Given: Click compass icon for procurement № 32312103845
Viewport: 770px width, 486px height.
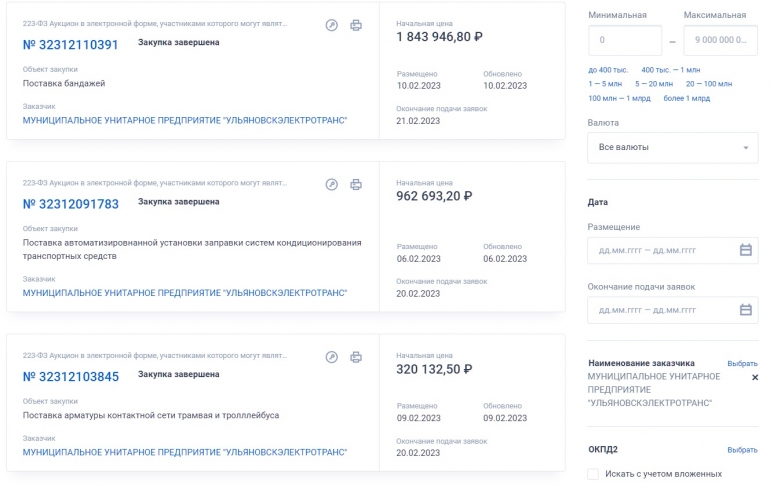Looking at the screenshot, I should click(332, 357).
